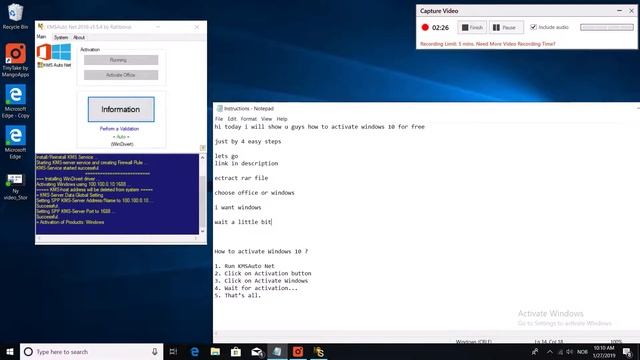Open the Microsoft Edge desktop shortcut
Image resolution: width=640 pixels, height=360 pixels.
coord(16,142)
